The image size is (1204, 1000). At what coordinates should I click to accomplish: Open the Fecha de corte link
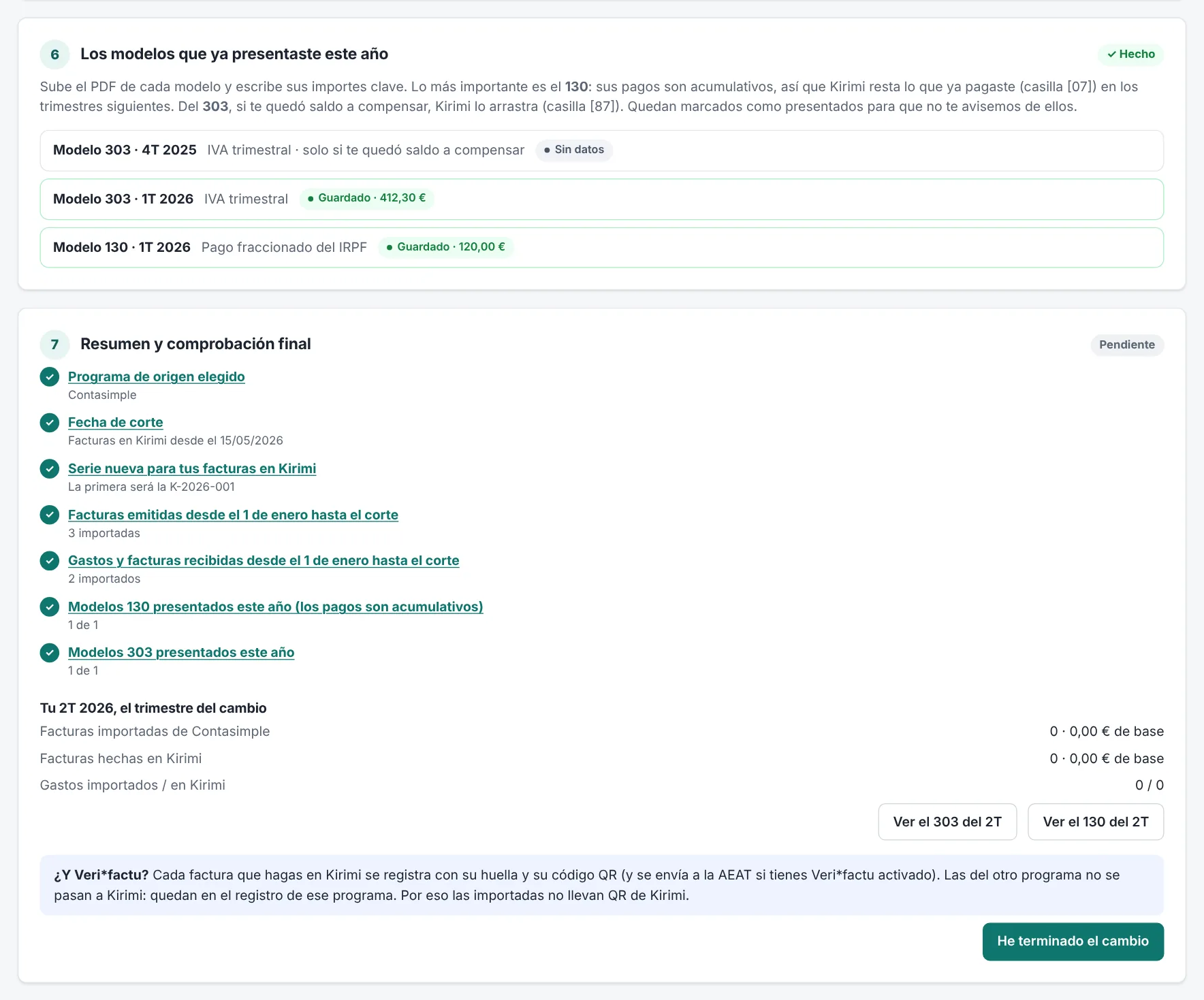coord(116,422)
